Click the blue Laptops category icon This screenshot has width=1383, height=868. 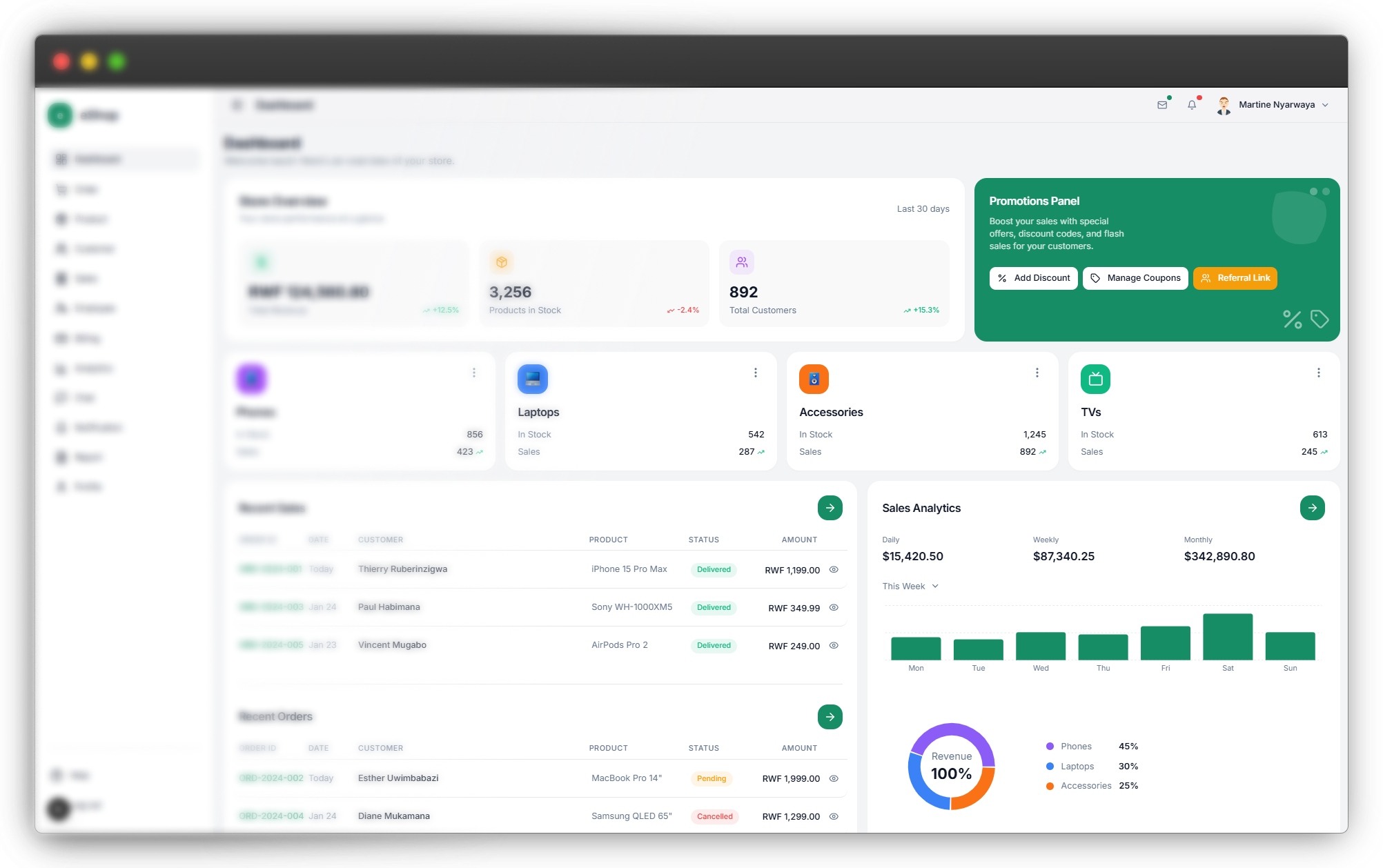(x=532, y=379)
